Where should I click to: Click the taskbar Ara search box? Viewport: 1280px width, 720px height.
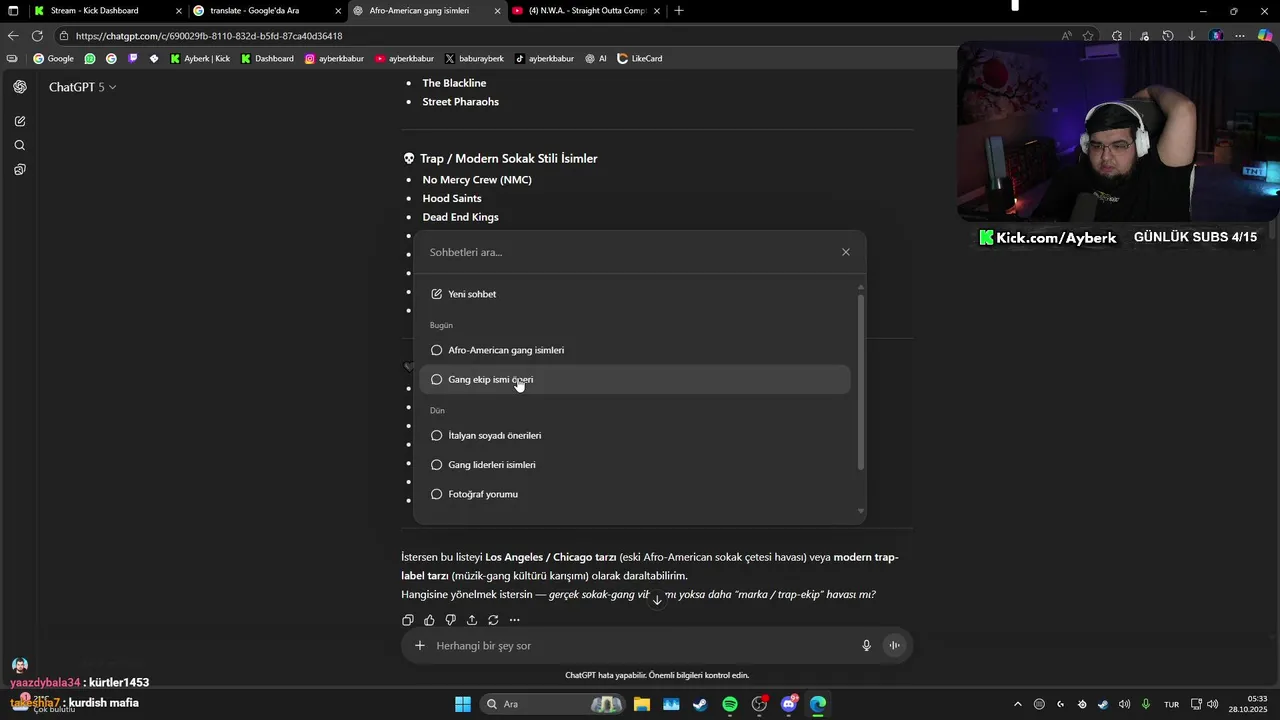[x=552, y=704]
